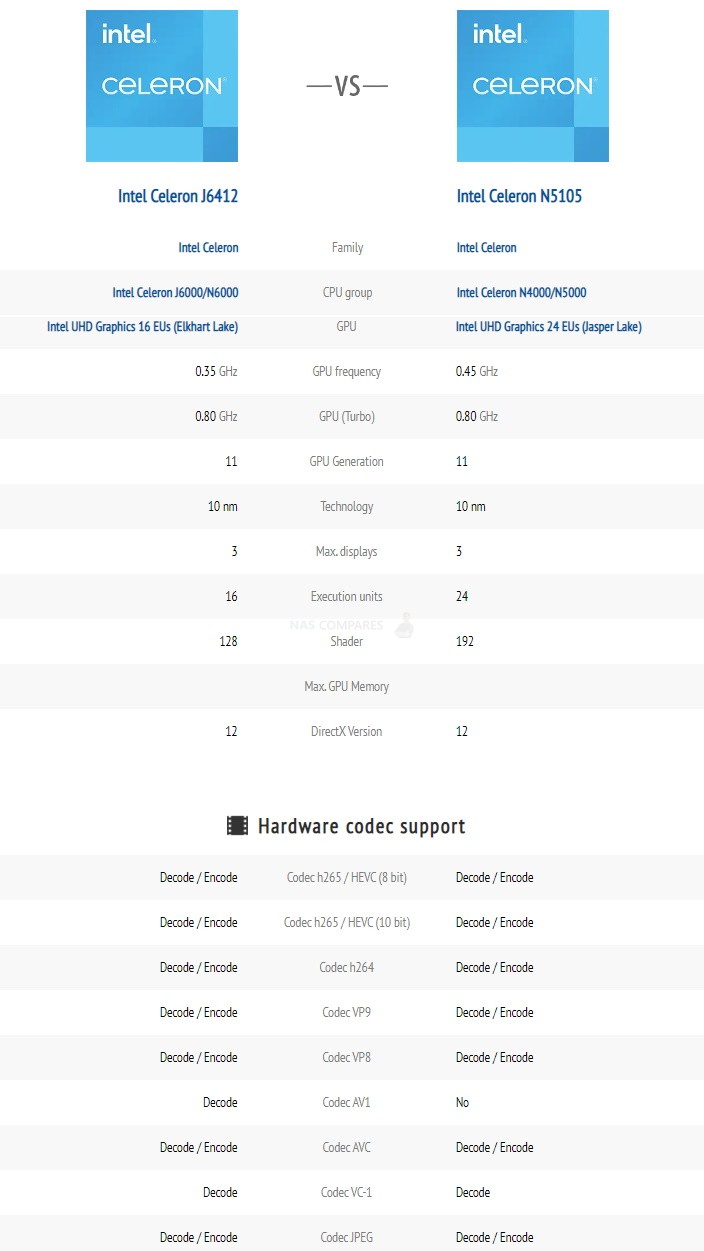This screenshot has height=1251, width=704.
Task: Open Intel Celeron N4000/N5000 CPU group link
Action: tap(522, 293)
